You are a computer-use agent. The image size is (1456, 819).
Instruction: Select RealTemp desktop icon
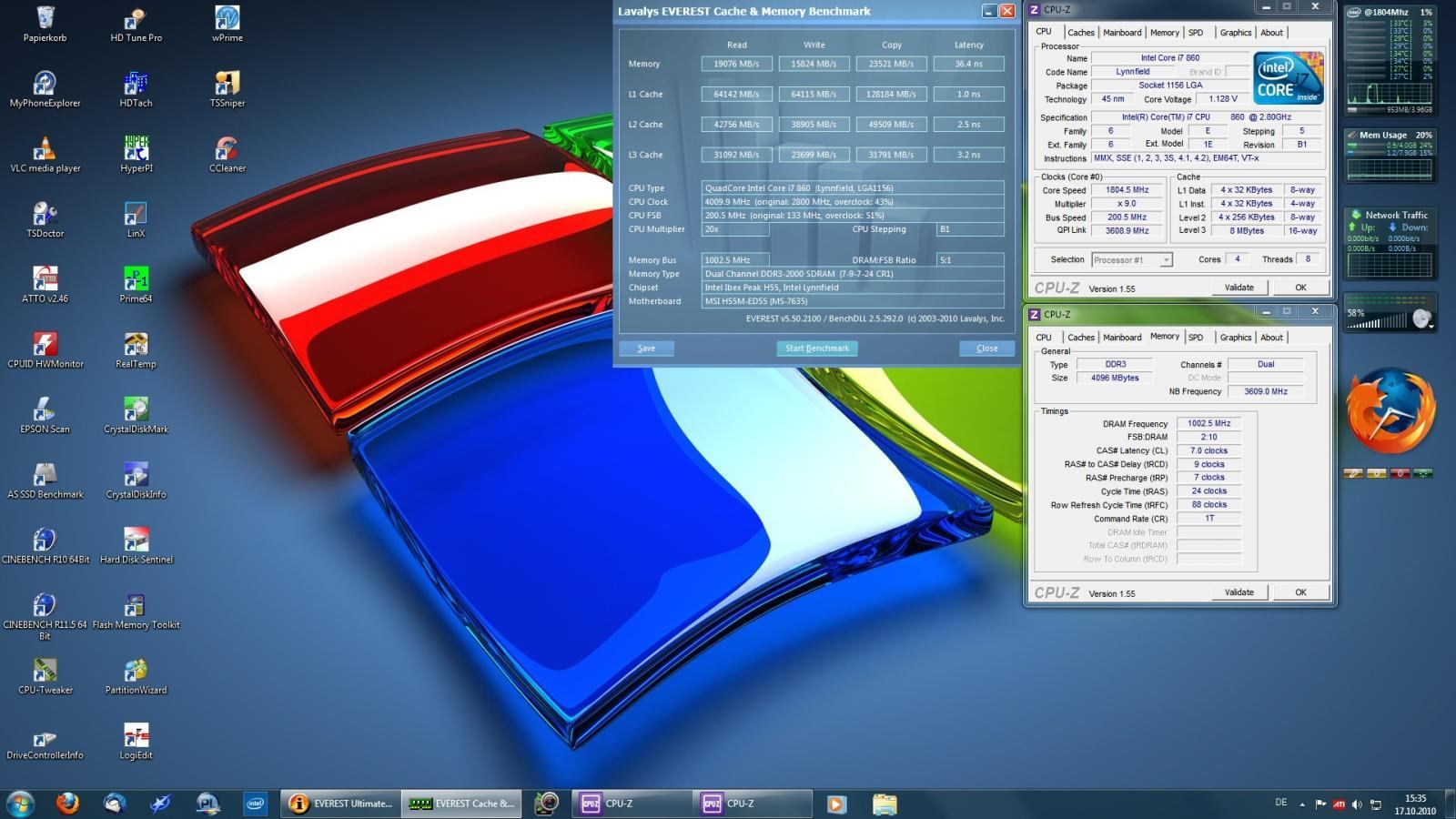coord(136,351)
